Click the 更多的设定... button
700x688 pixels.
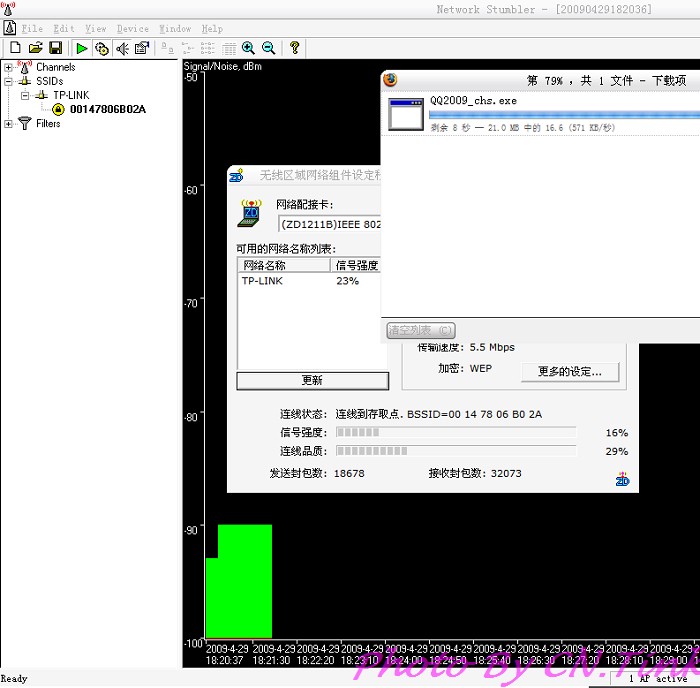(x=570, y=371)
